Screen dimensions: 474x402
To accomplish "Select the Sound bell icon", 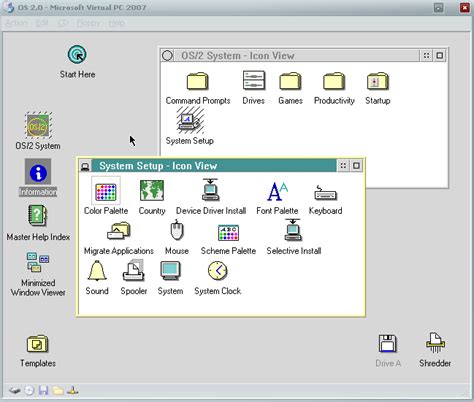I will click(x=97, y=271).
